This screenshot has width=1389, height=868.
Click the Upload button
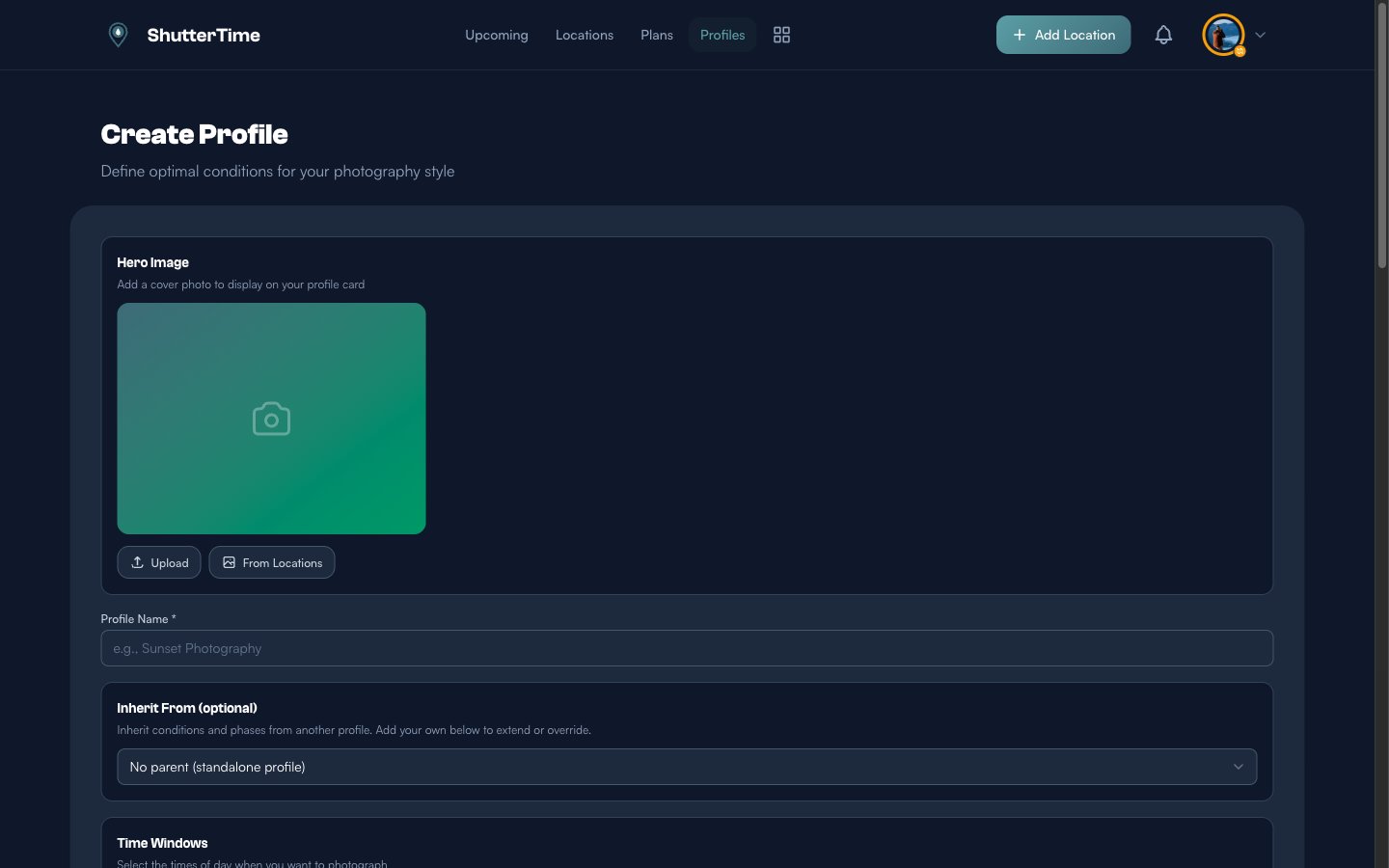pyautogui.click(x=159, y=562)
